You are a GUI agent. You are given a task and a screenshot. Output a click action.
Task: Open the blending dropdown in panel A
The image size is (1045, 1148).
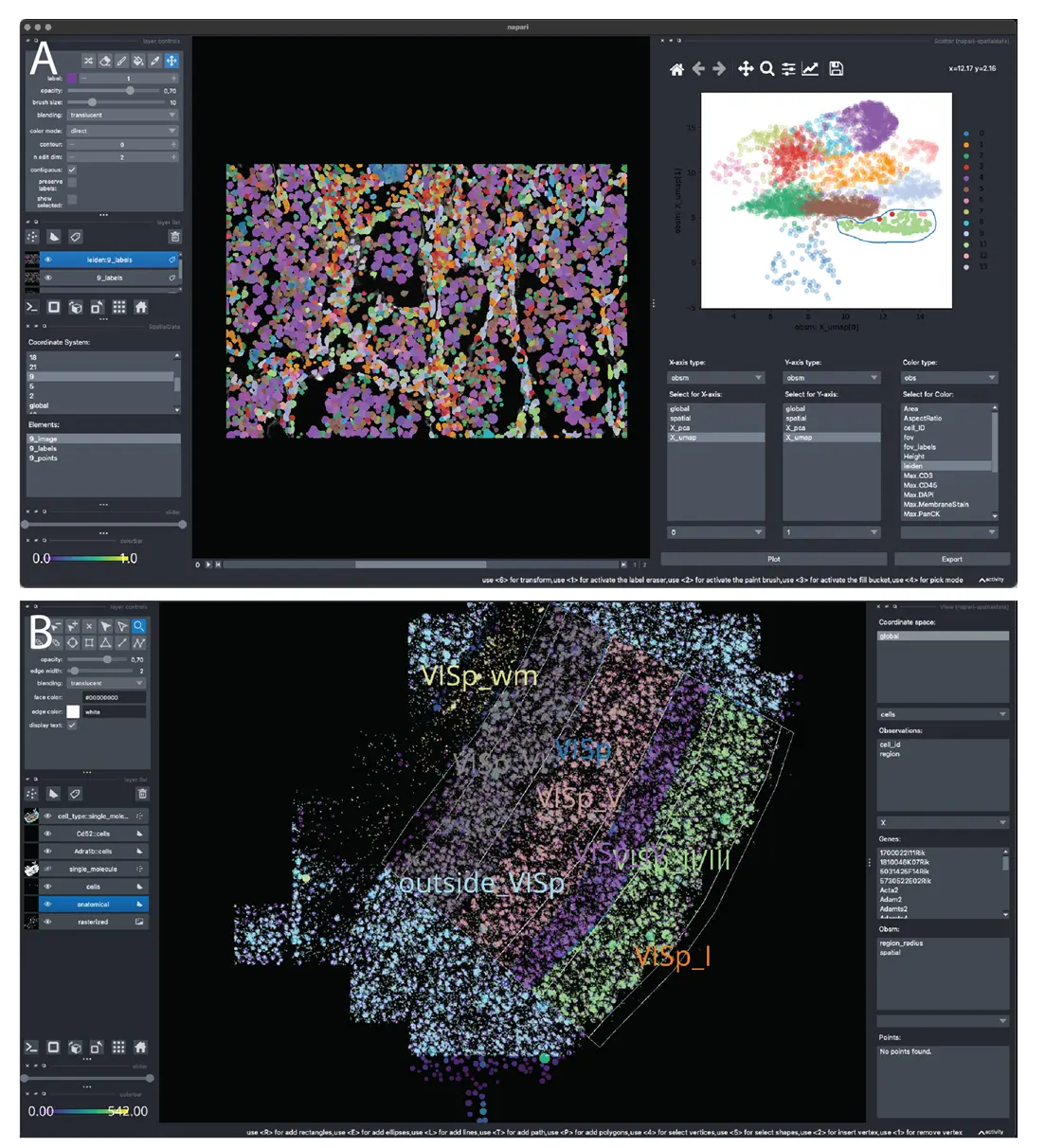click(122, 115)
